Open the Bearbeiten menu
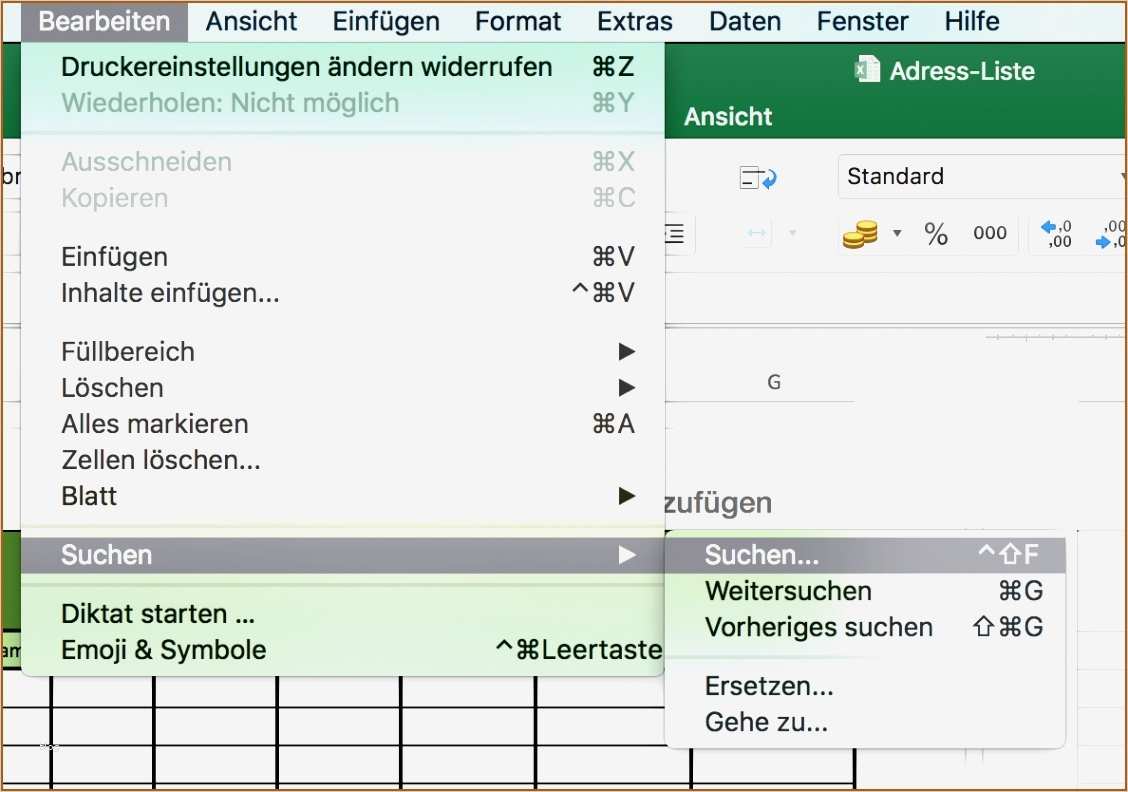 104,22
